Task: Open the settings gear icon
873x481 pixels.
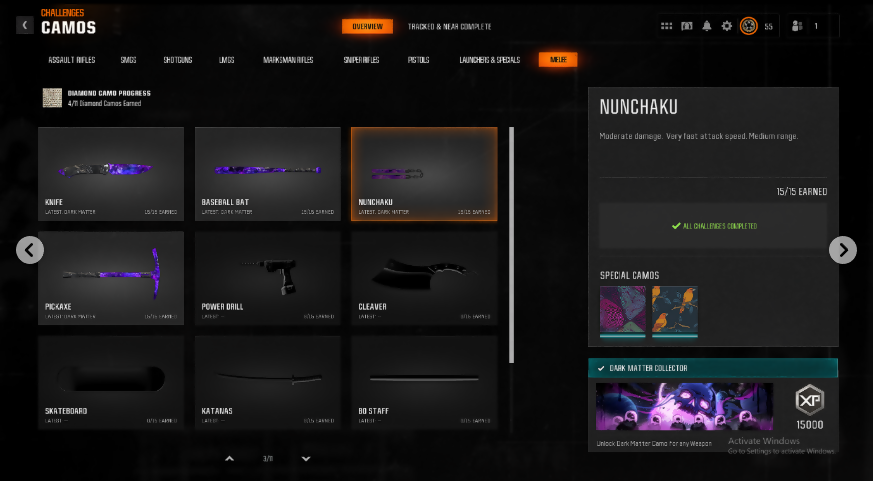Action: (727, 26)
